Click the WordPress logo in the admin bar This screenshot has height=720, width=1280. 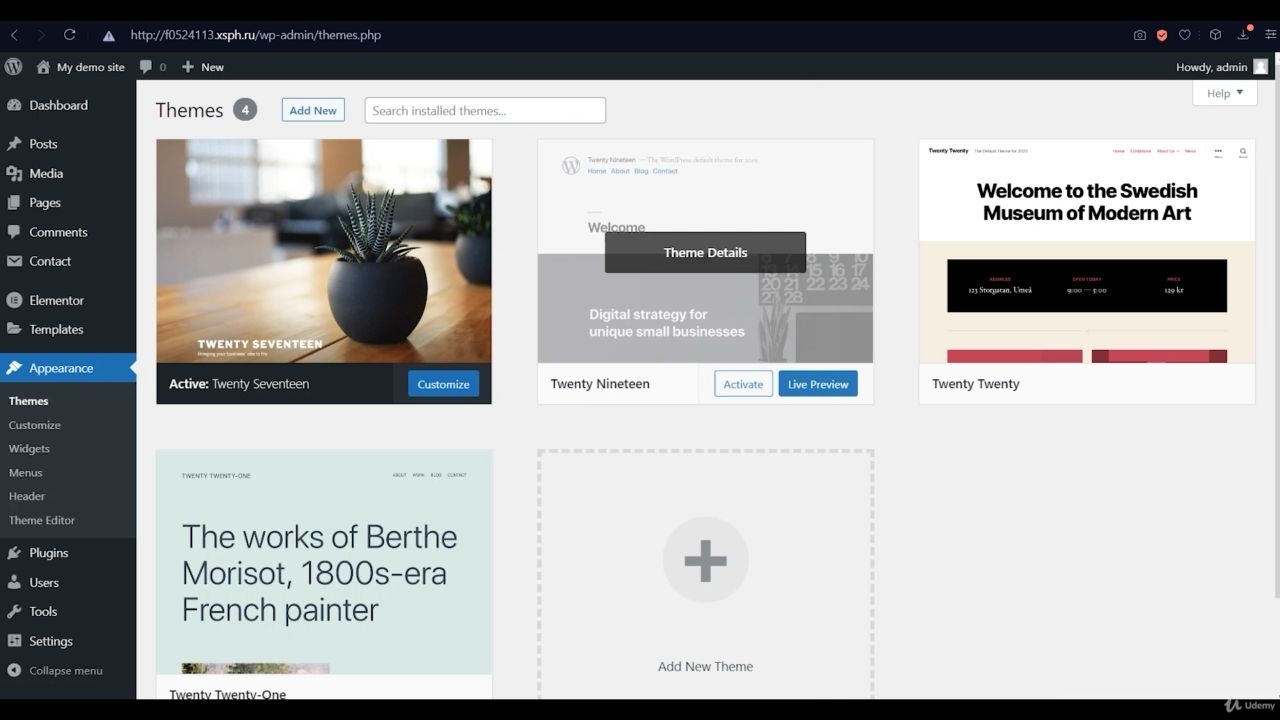13,67
